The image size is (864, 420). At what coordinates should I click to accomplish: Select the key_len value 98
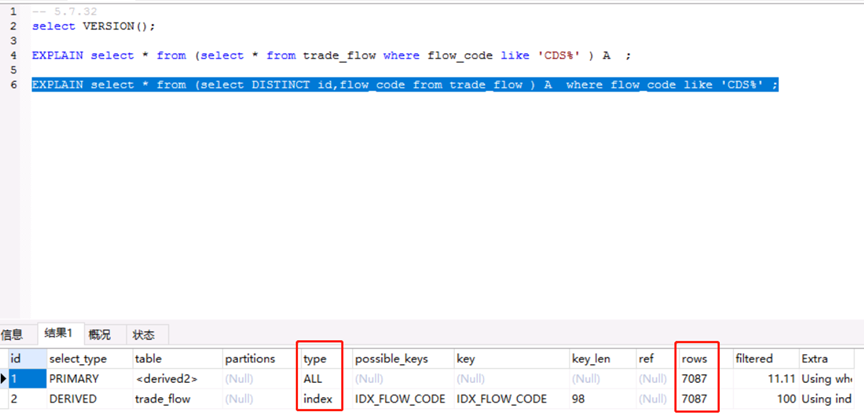pos(602,399)
